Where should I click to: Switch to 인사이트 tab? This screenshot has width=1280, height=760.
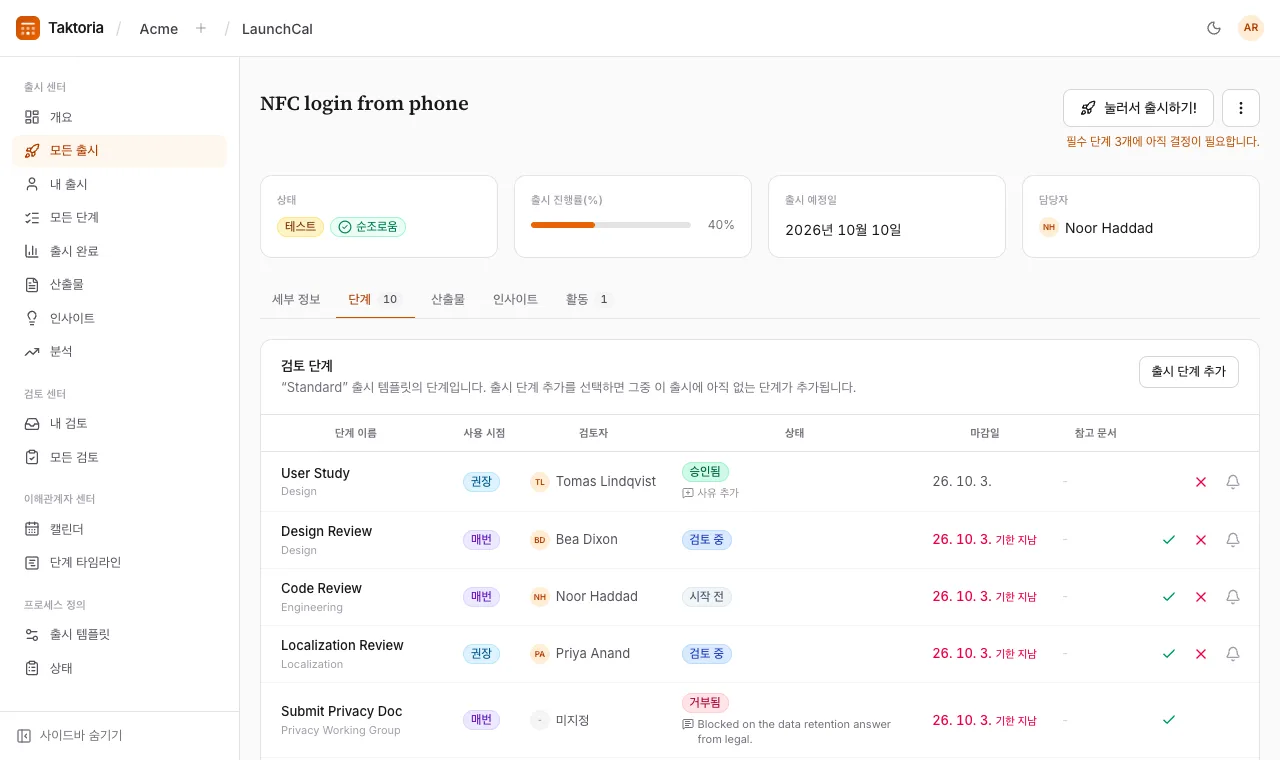click(515, 299)
